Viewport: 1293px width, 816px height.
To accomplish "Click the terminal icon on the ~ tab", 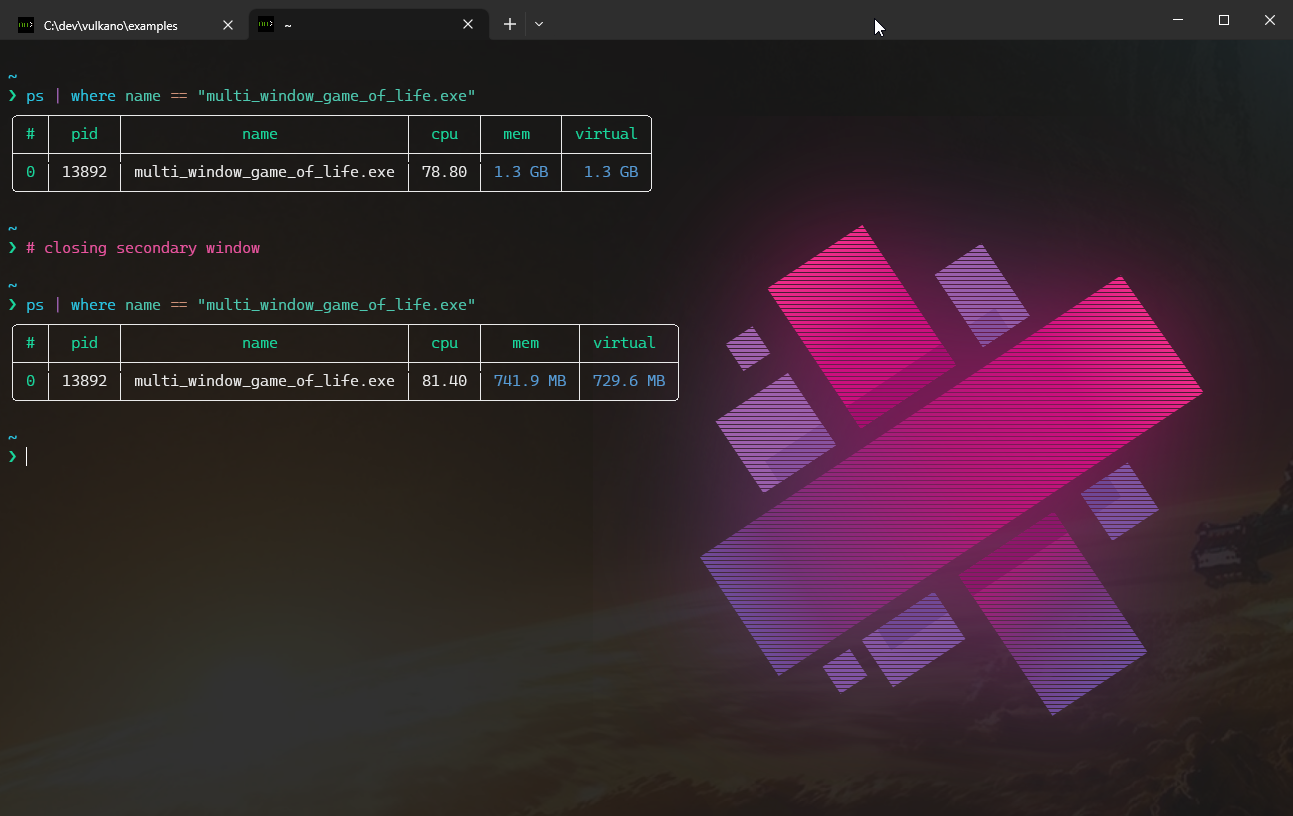I will tap(265, 23).
